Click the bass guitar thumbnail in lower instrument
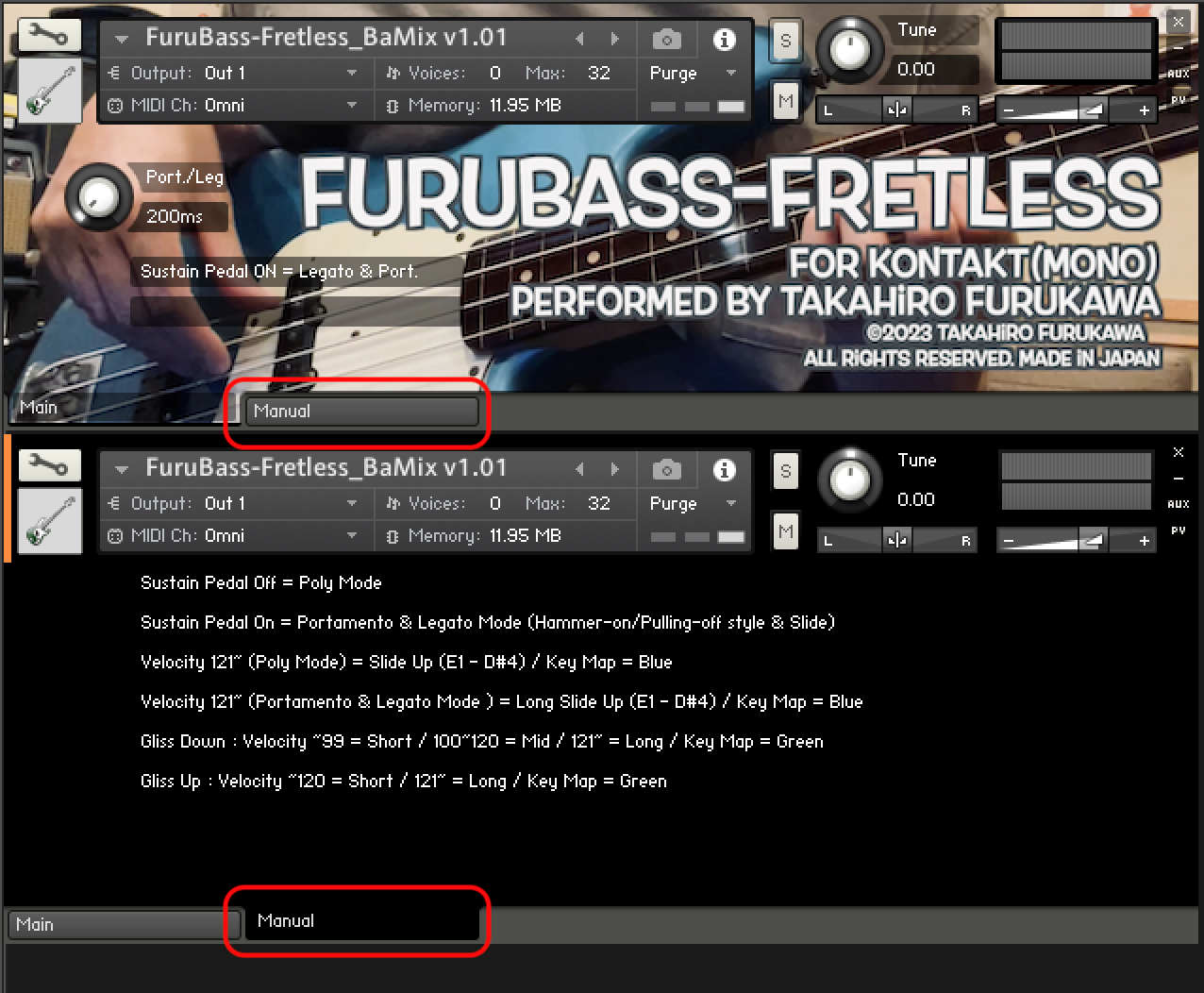 point(49,520)
